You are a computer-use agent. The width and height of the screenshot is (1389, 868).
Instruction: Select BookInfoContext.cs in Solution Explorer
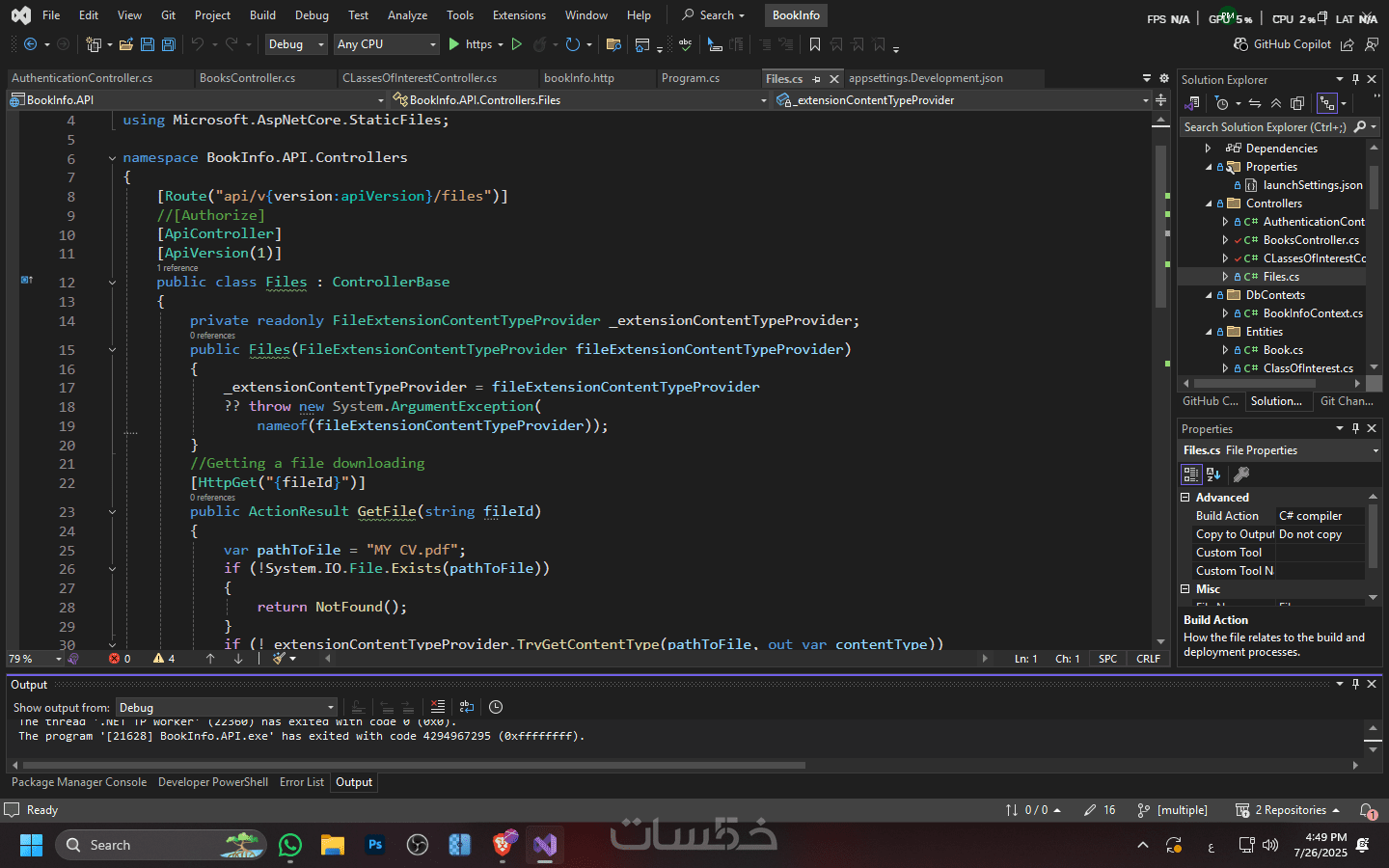pyautogui.click(x=1313, y=313)
